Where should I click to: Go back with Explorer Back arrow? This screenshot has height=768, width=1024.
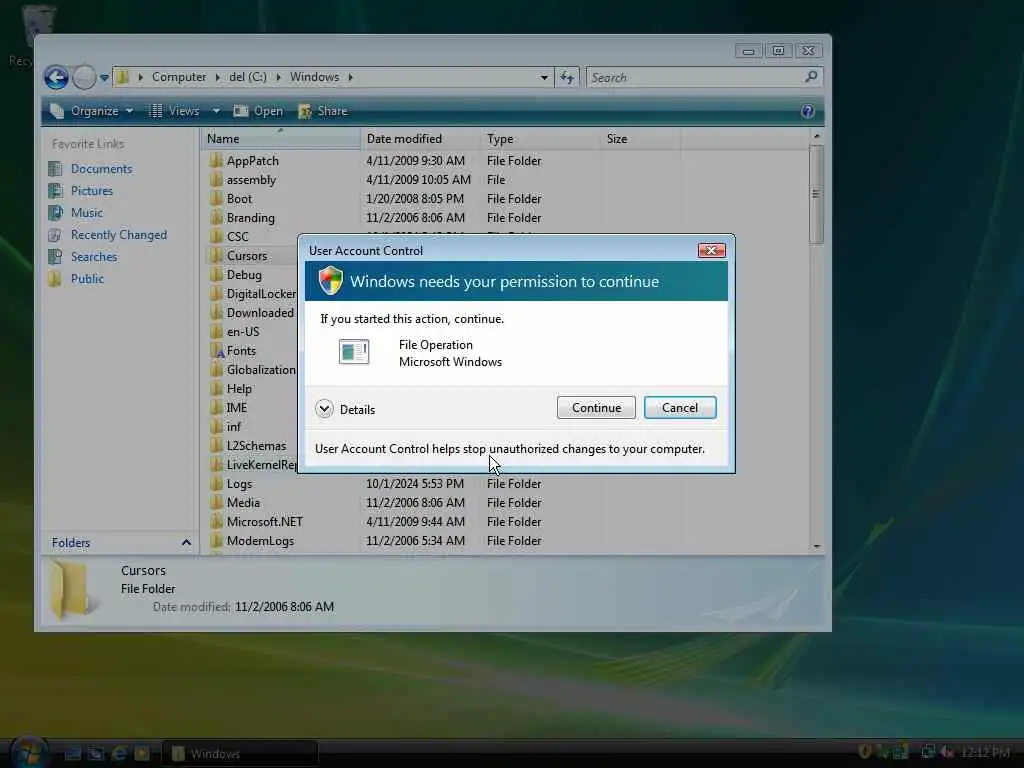click(56, 77)
